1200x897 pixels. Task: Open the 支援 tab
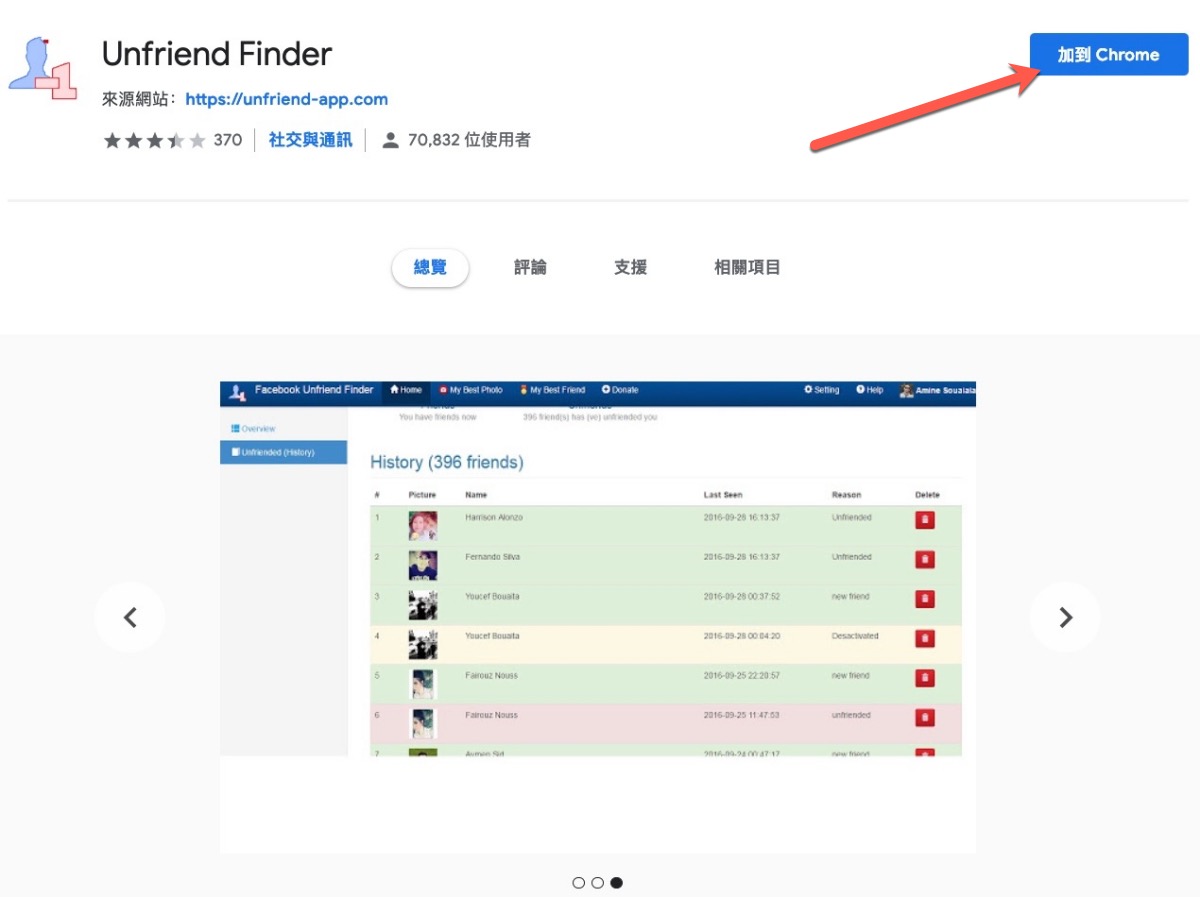coord(630,268)
